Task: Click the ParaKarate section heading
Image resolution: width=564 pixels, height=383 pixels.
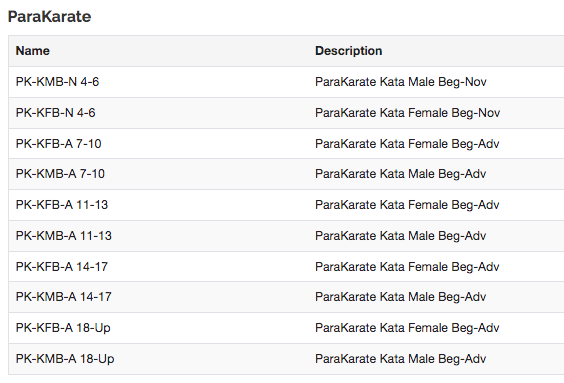Action: [x=49, y=17]
